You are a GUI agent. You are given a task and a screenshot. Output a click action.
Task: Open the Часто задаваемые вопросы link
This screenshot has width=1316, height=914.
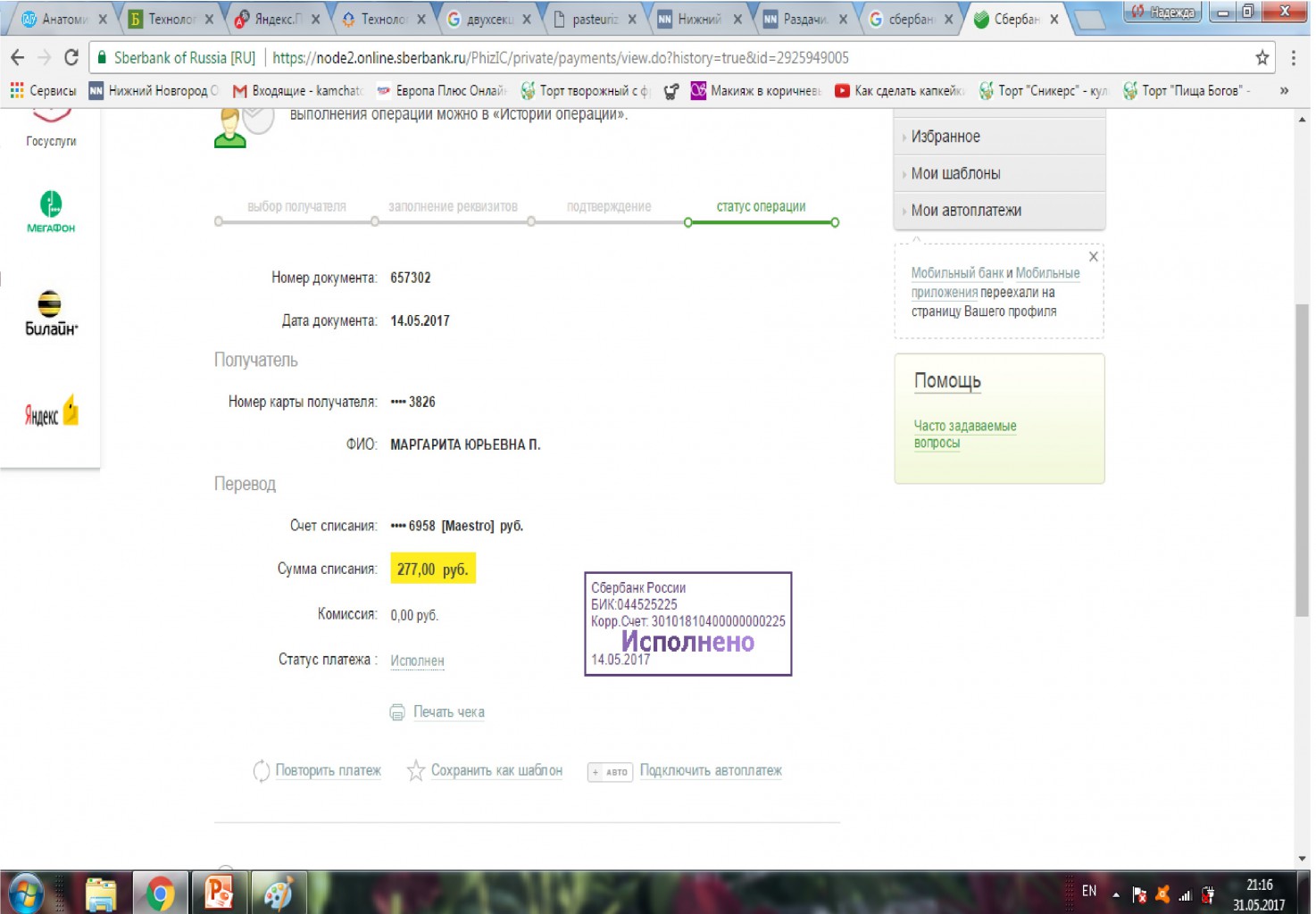coord(965,434)
